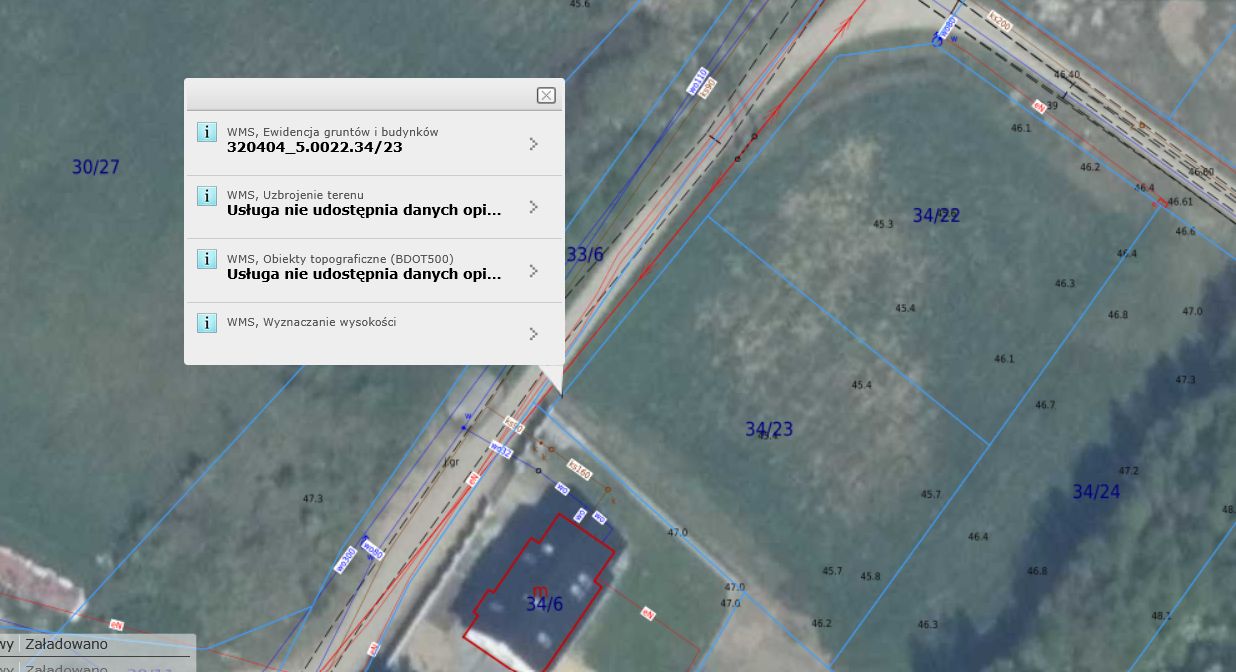Image resolution: width=1236 pixels, height=672 pixels.
Task: Click the Załadowano status text
Action: [x=66, y=644]
